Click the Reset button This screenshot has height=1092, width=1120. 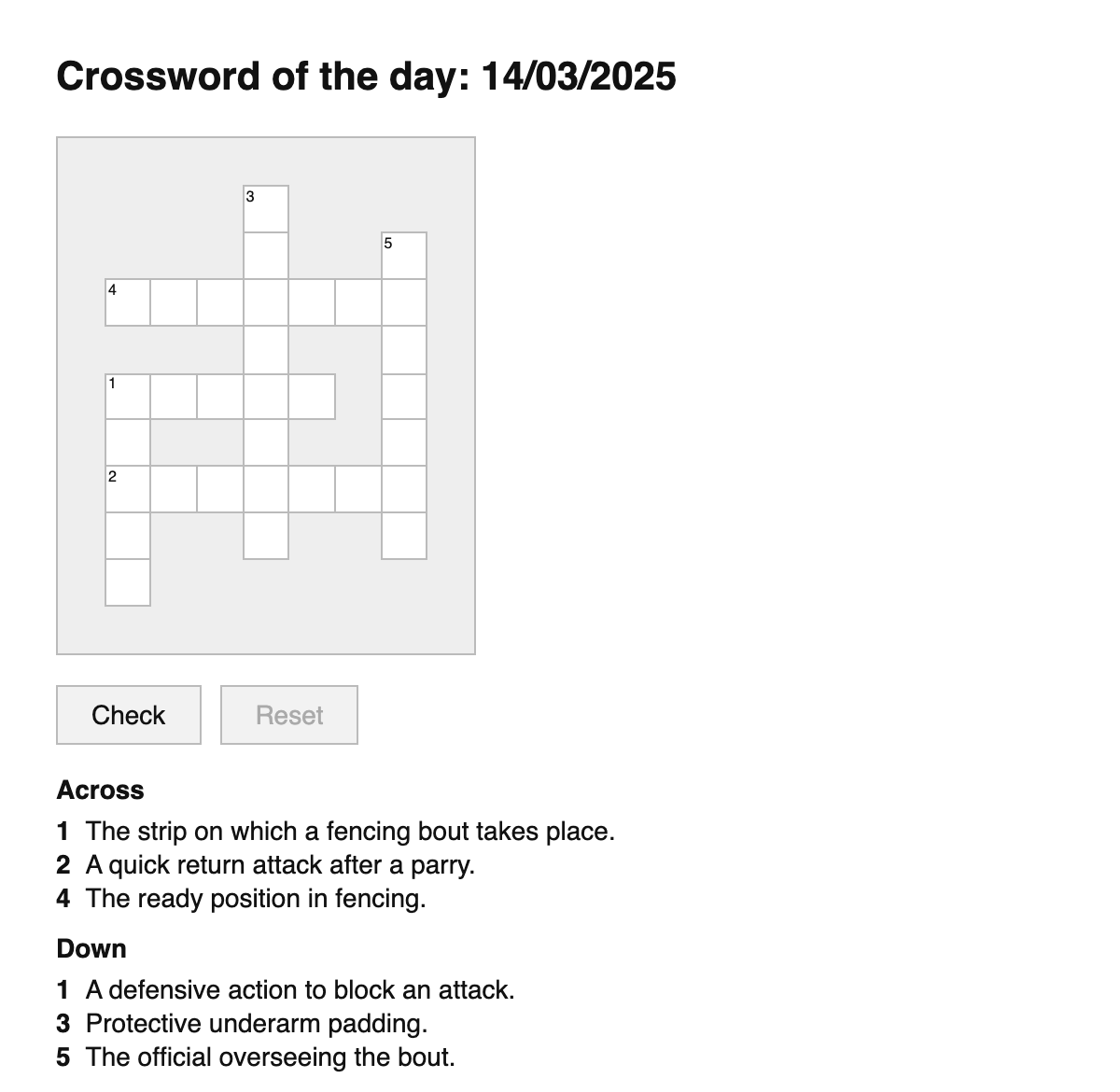288,715
